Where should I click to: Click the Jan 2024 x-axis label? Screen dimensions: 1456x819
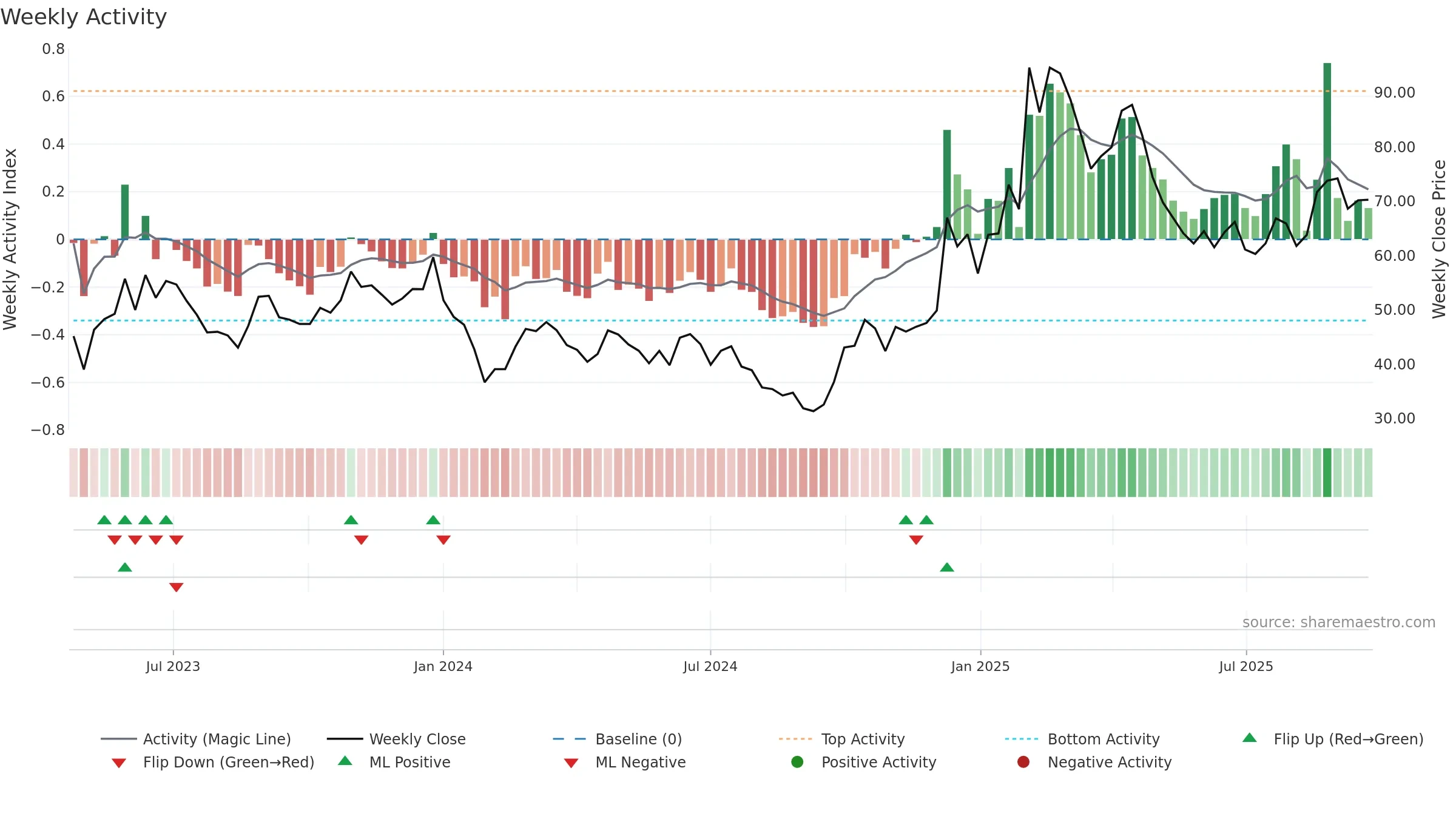click(443, 666)
